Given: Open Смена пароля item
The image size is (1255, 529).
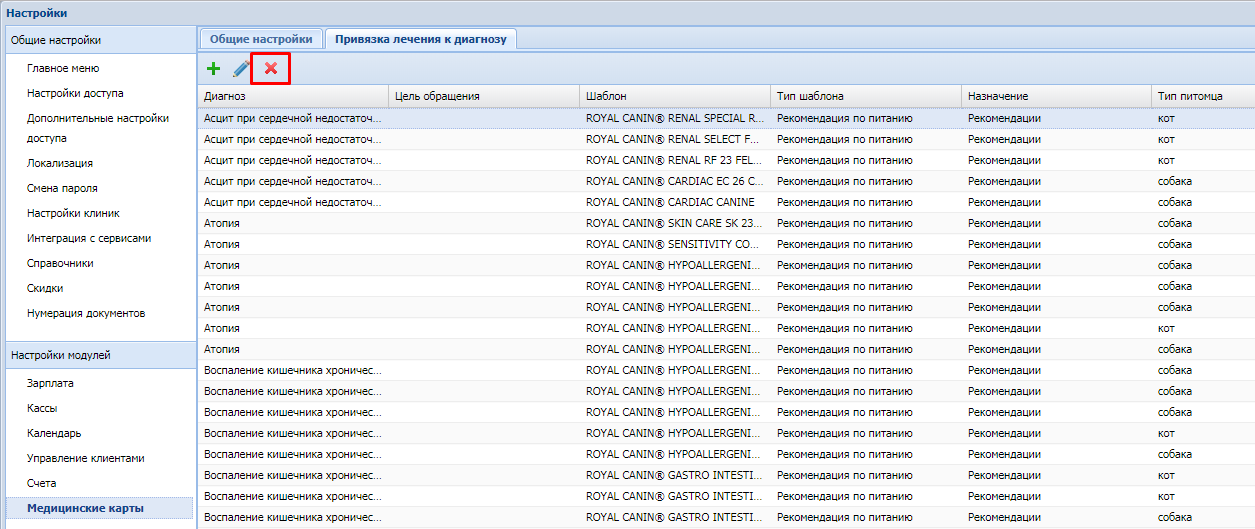Looking at the screenshot, I should click(x=62, y=188).
